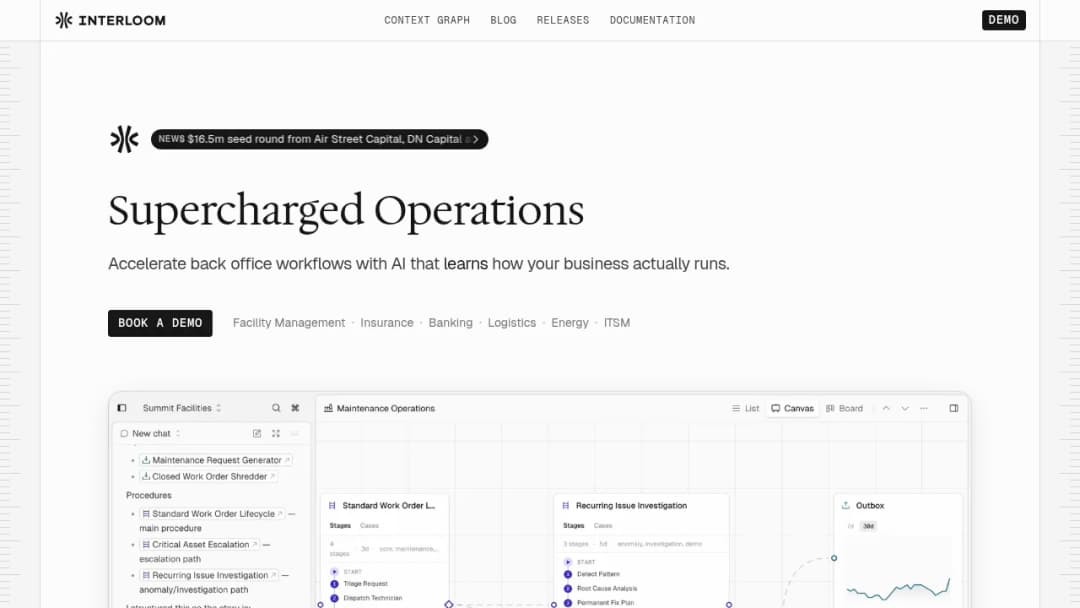Open chat panel more options menu
This screenshot has height=608, width=1080.
point(295,433)
